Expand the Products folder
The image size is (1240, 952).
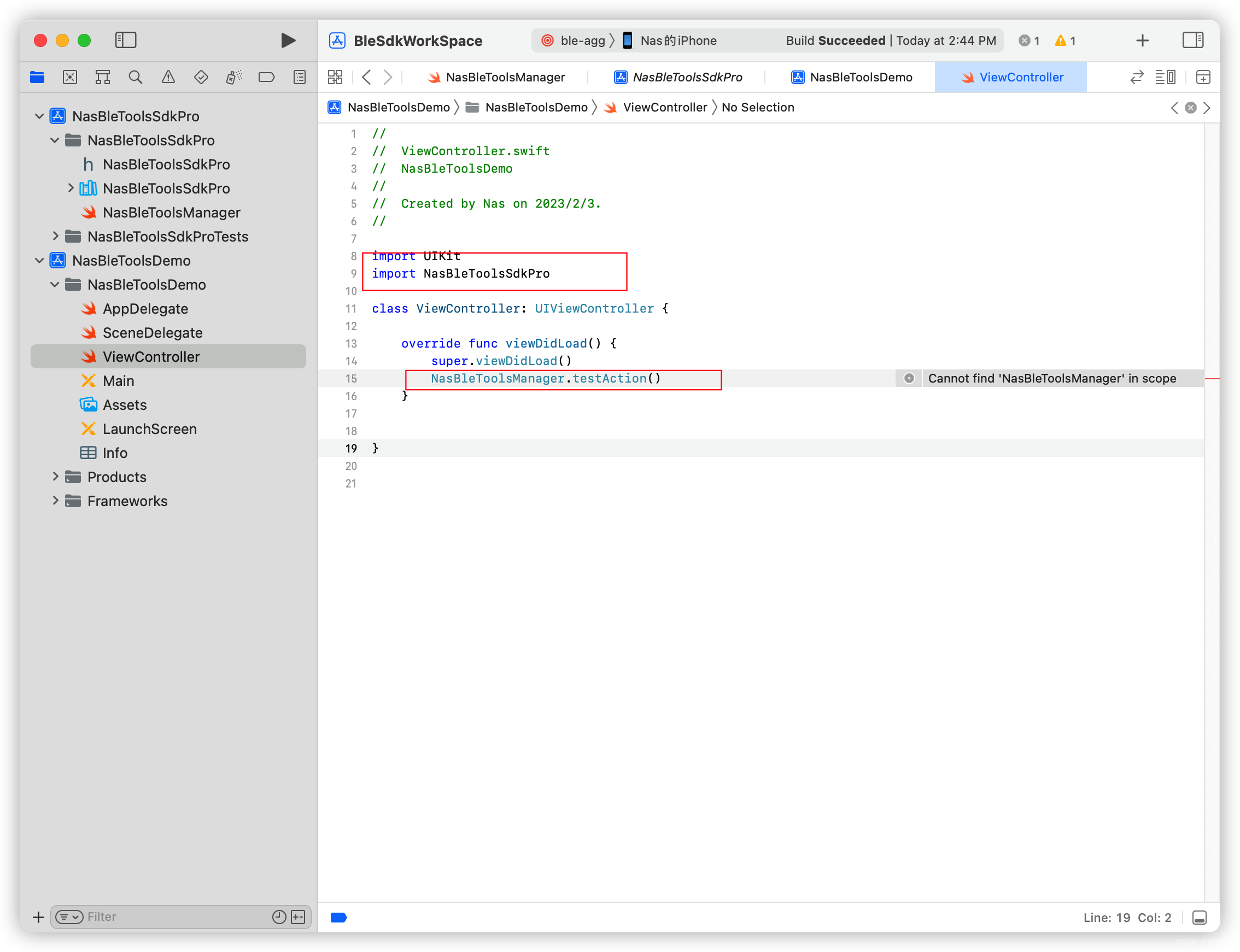55,477
